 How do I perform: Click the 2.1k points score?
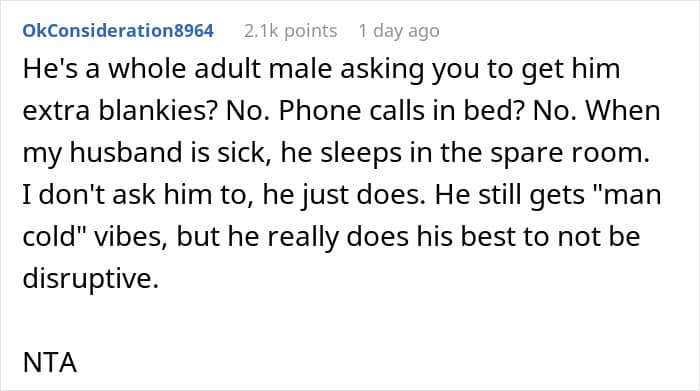pyautogui.click(x=291, y=31)
